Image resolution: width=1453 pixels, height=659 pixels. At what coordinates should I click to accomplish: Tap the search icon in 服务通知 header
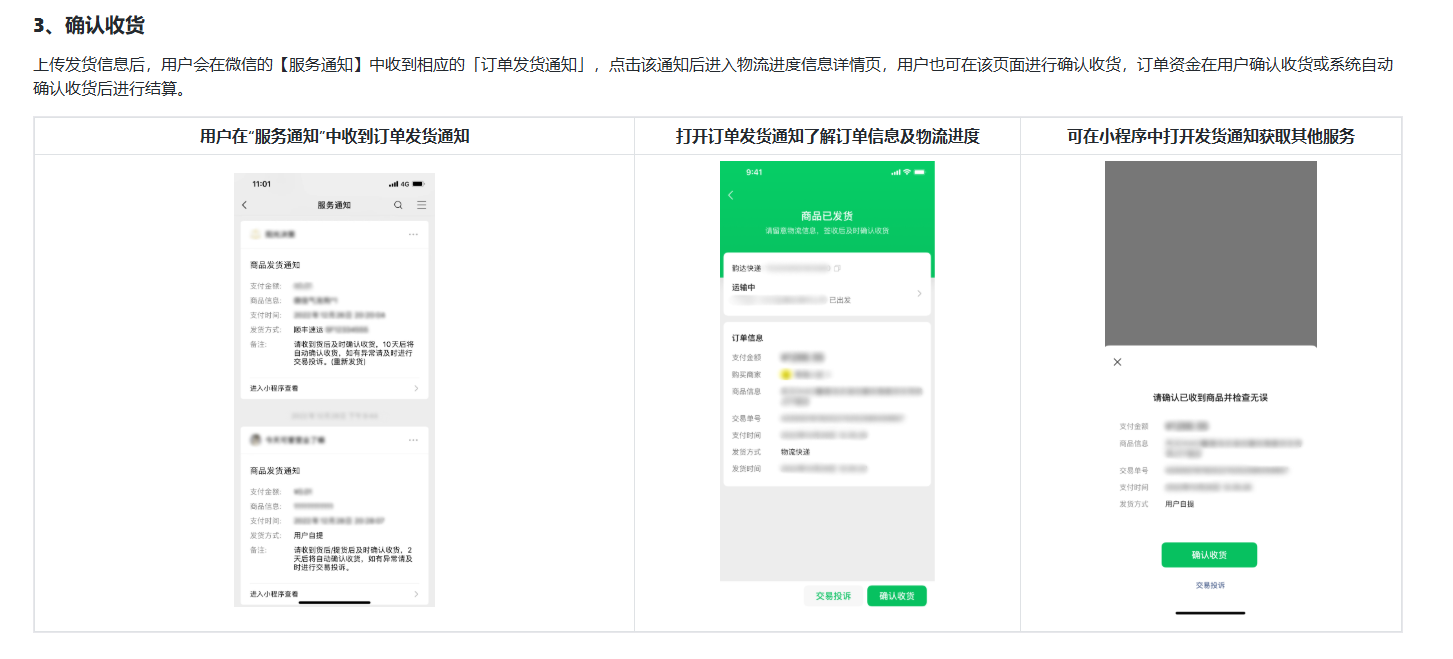coord(398,205)
